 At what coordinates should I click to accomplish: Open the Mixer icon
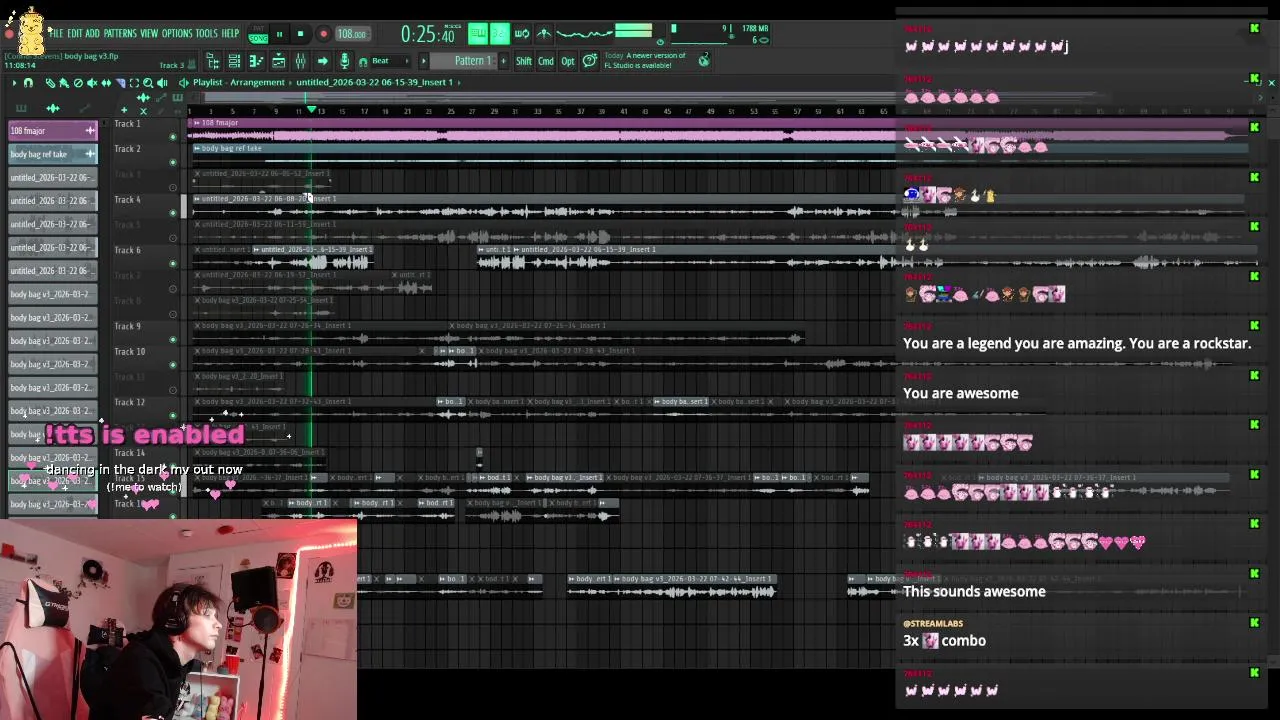300,62
